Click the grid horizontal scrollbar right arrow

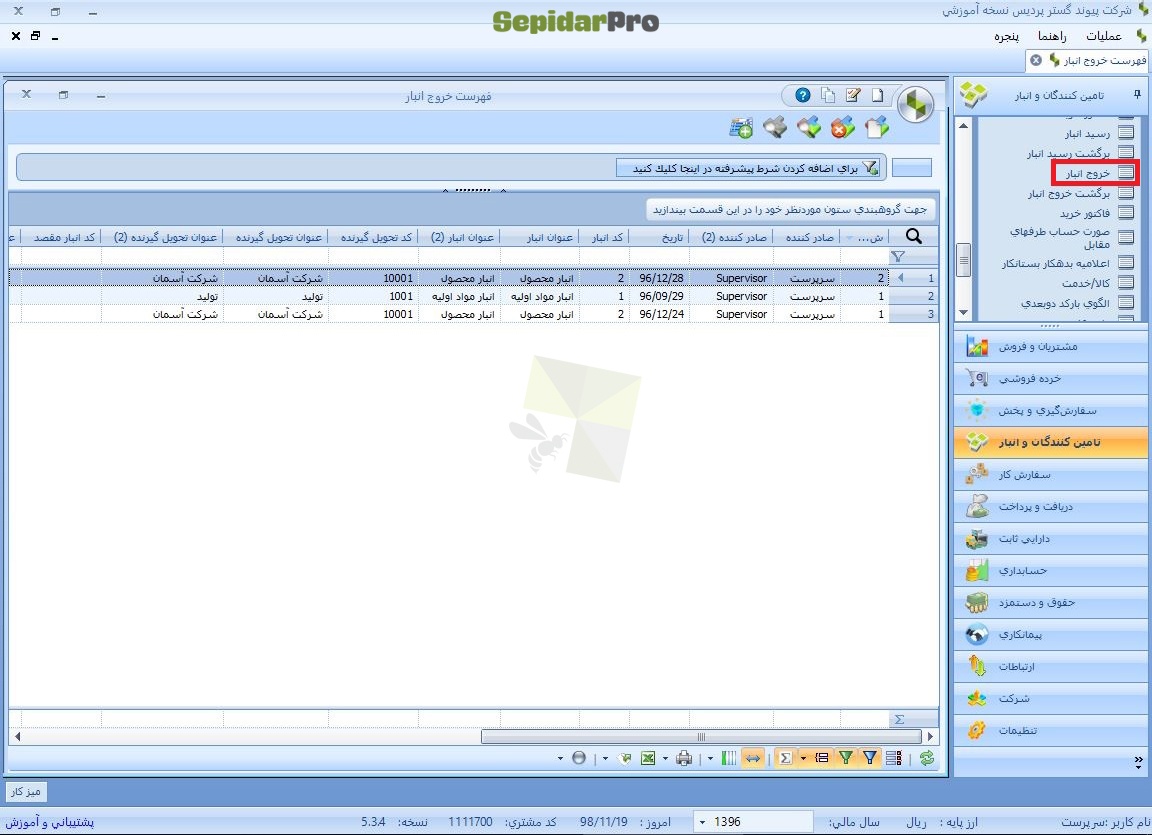(930, 737)
